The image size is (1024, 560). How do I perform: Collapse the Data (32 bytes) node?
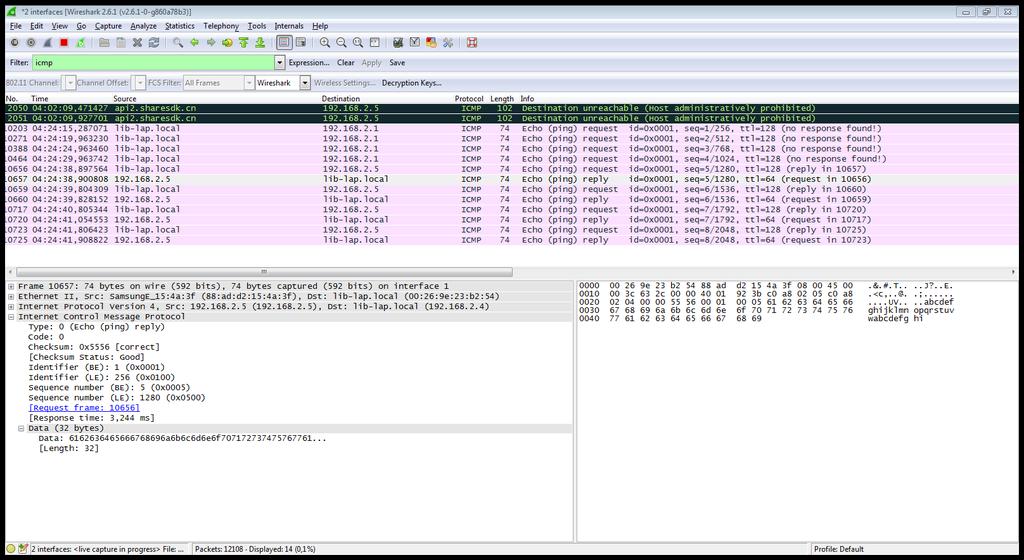point(22,428)
